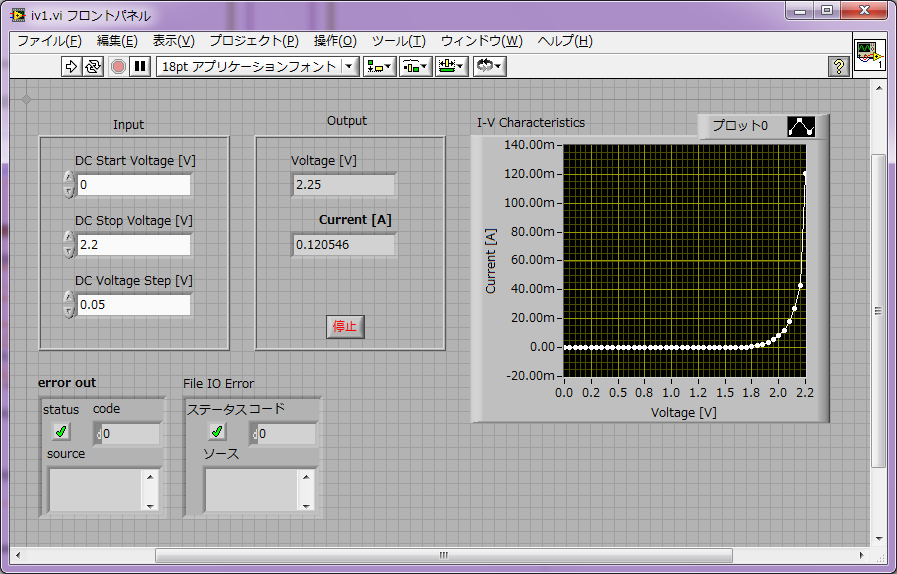Click the window's vertical scrollbar thumb
Image resolution: width=897 pixels, height=574 pixels.
point(878,311)
